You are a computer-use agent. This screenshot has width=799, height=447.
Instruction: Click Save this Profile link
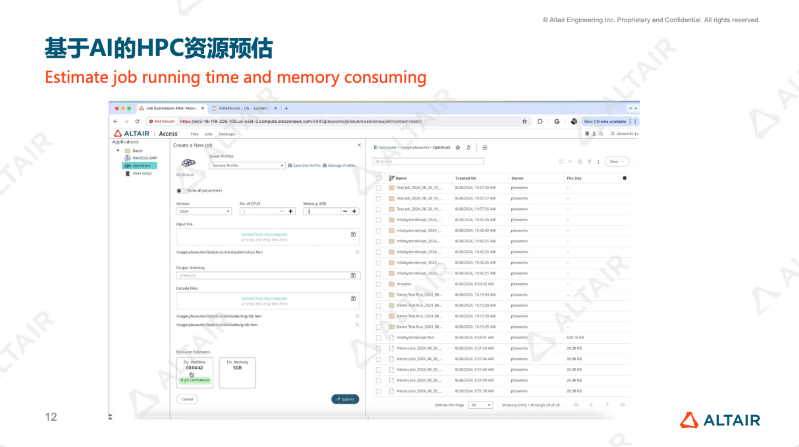tap(304, 165)
